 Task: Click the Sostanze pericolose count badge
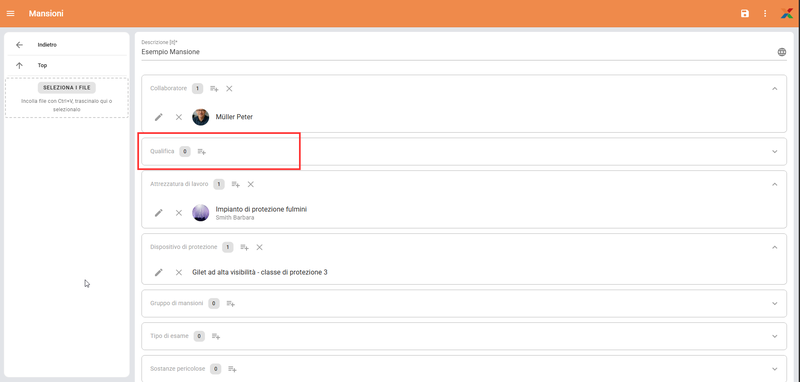215,368
